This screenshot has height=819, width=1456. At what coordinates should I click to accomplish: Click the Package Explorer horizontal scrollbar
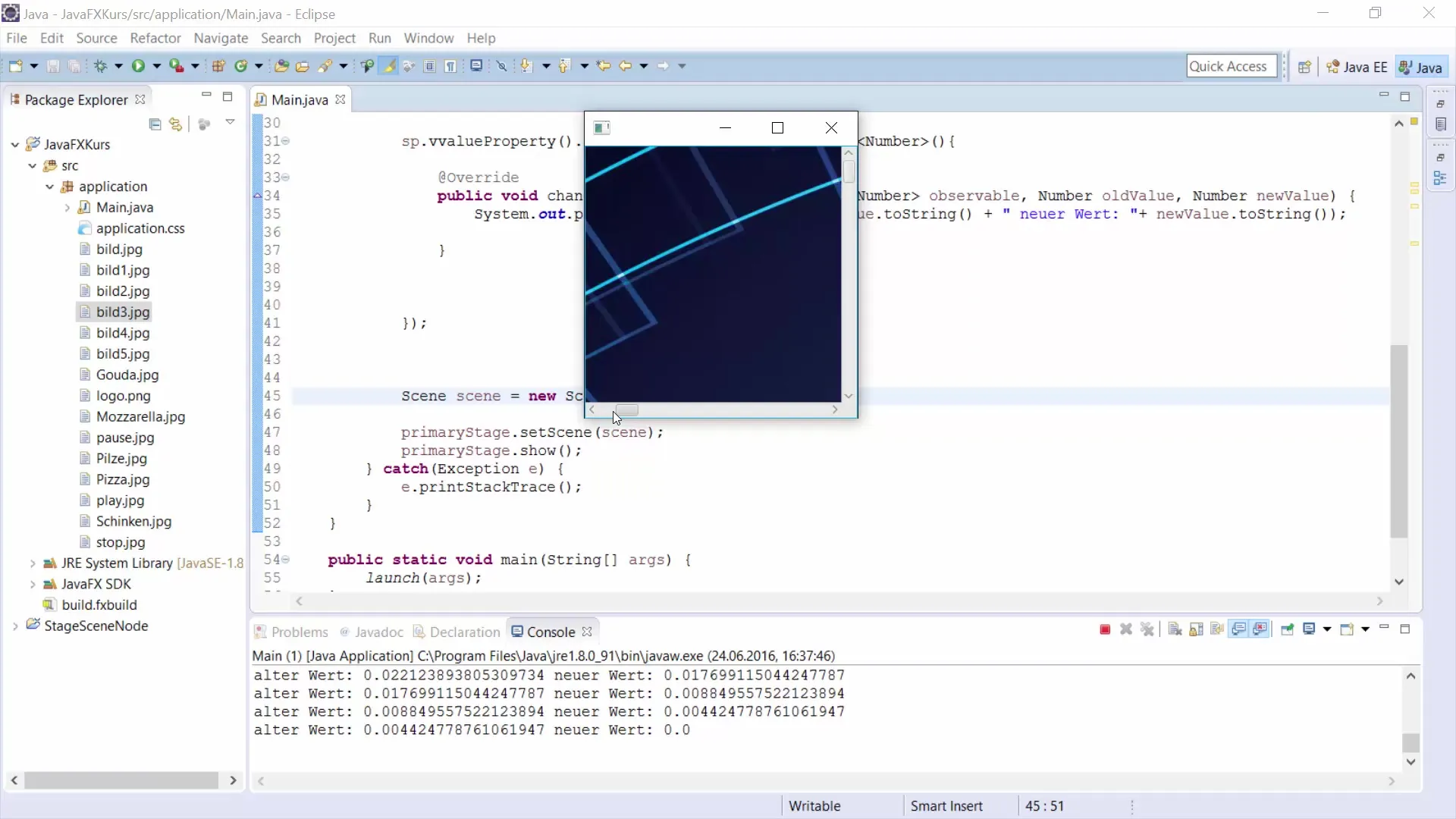(x=121, y=780)
